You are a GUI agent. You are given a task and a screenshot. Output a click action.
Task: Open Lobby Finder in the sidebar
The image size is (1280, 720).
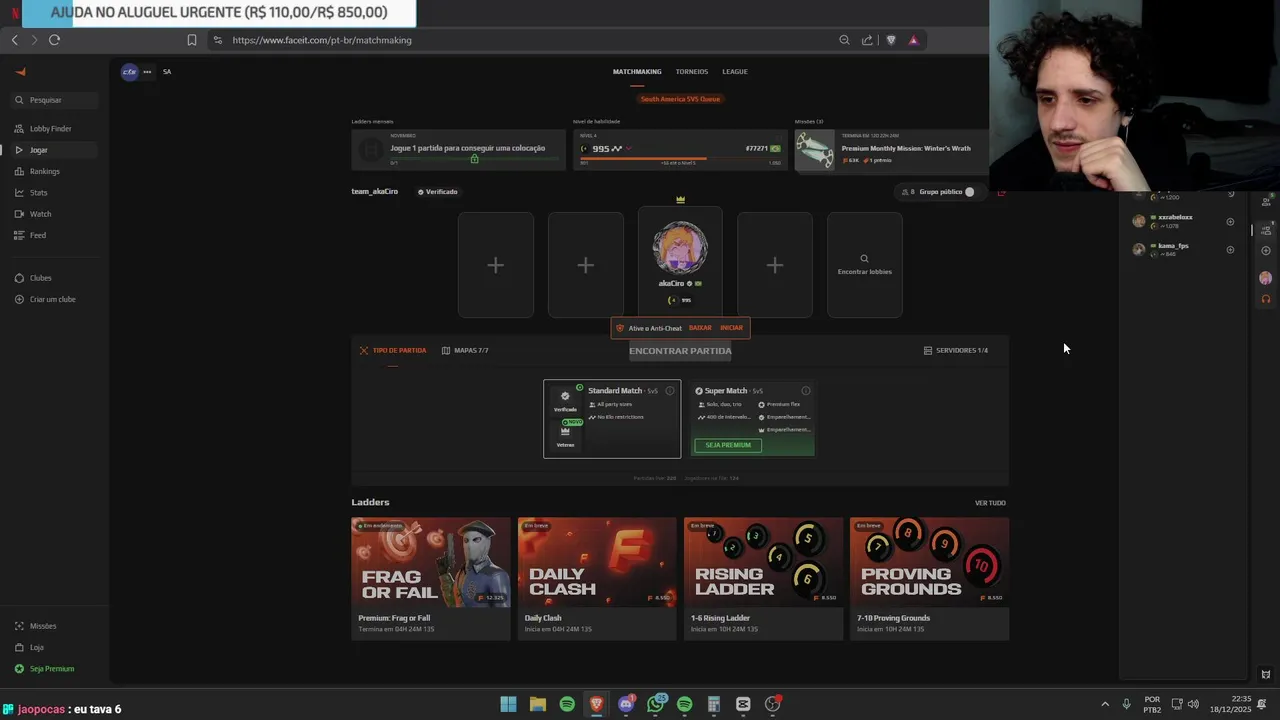tap(55, 129)
